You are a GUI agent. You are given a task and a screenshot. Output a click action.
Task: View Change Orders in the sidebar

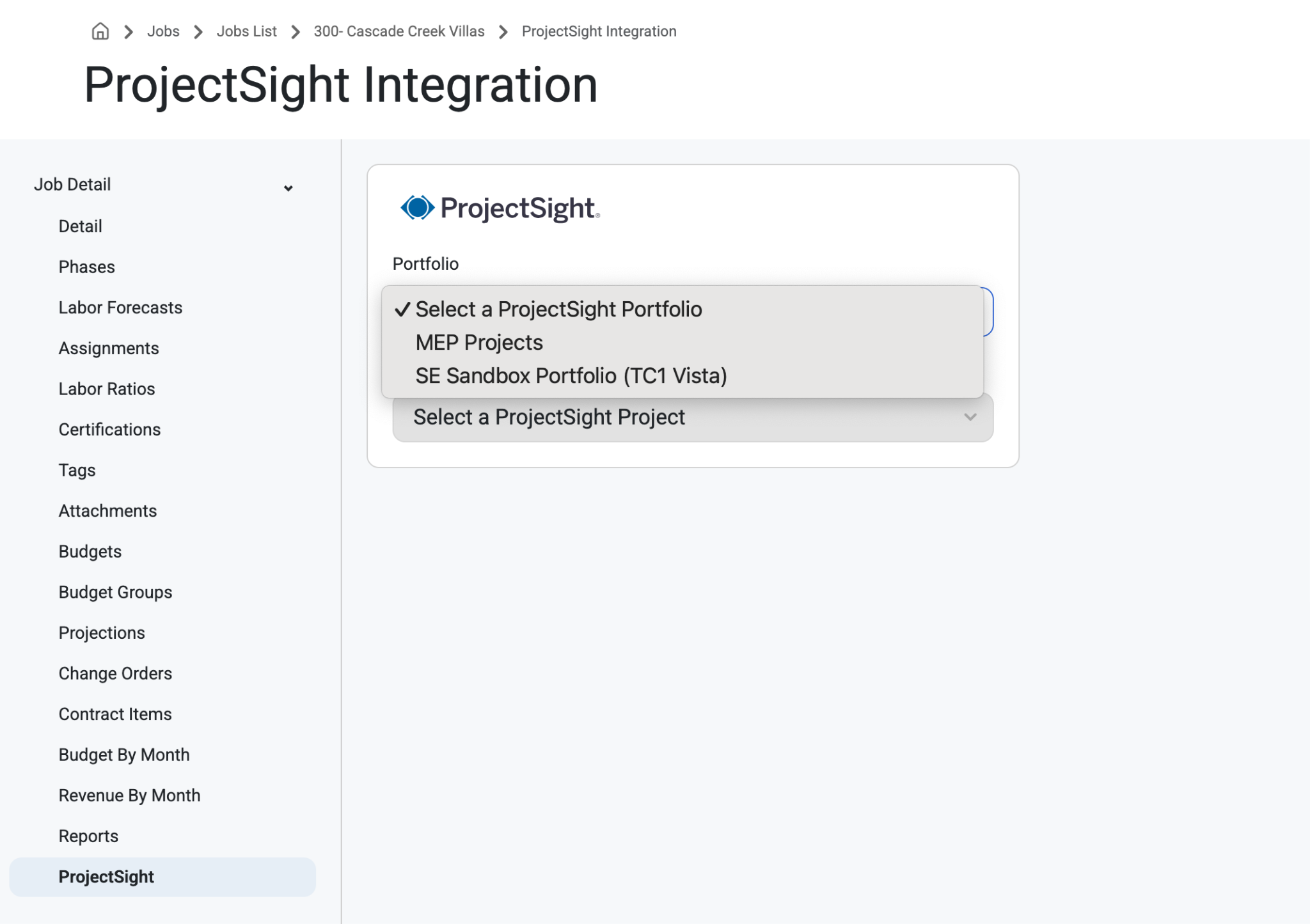coord(115,674)
